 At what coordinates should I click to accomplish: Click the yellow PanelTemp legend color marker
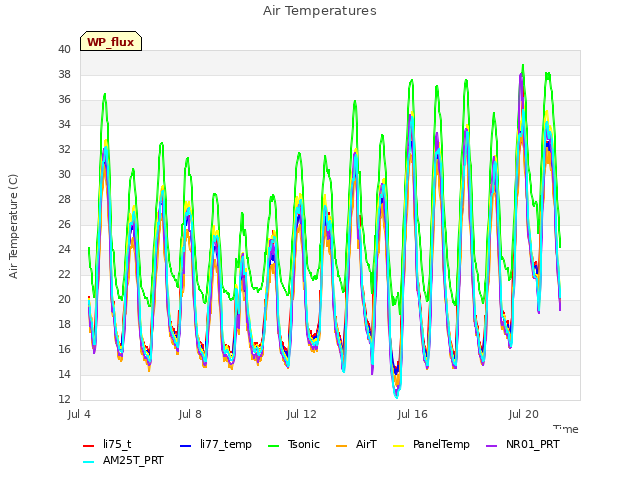click(x=398, y=445)
